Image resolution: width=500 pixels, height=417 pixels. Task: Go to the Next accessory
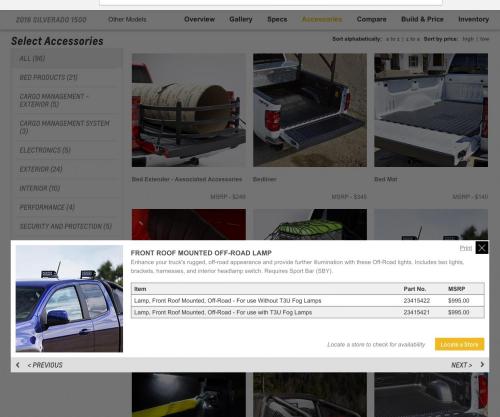click(x=462, y=365)
